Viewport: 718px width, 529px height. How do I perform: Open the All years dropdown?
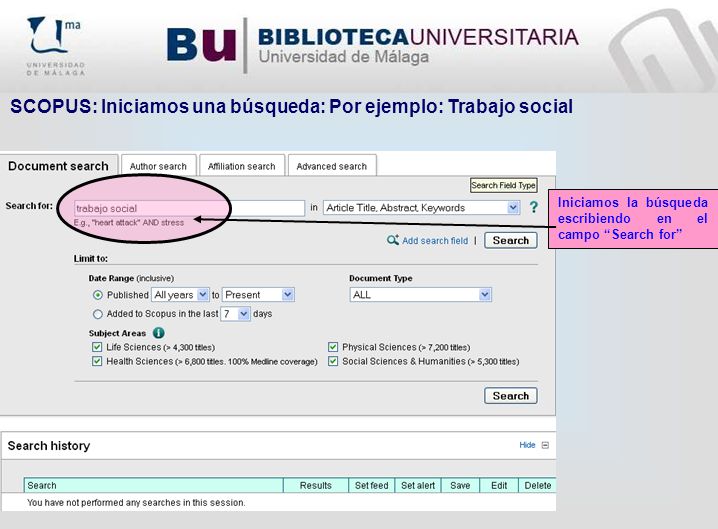pyautogui.click(x=180, y=295)
